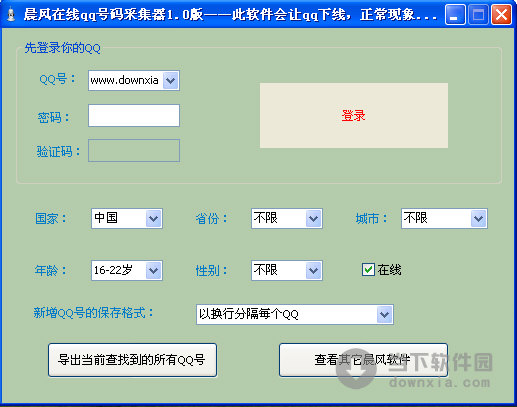Screen dimensions: 517x407
Task: Click the app icon in the title bar
Action: coord(11,15)
